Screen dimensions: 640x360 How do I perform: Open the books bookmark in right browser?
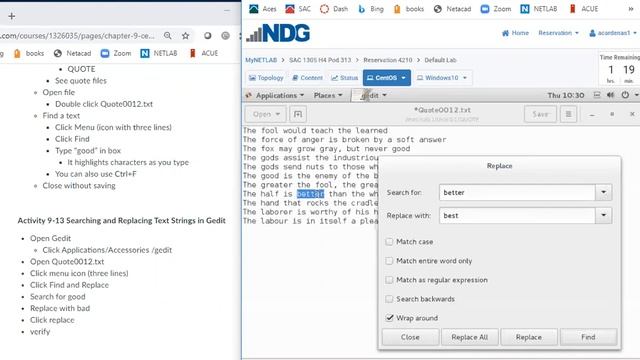(x=409, y=9)
